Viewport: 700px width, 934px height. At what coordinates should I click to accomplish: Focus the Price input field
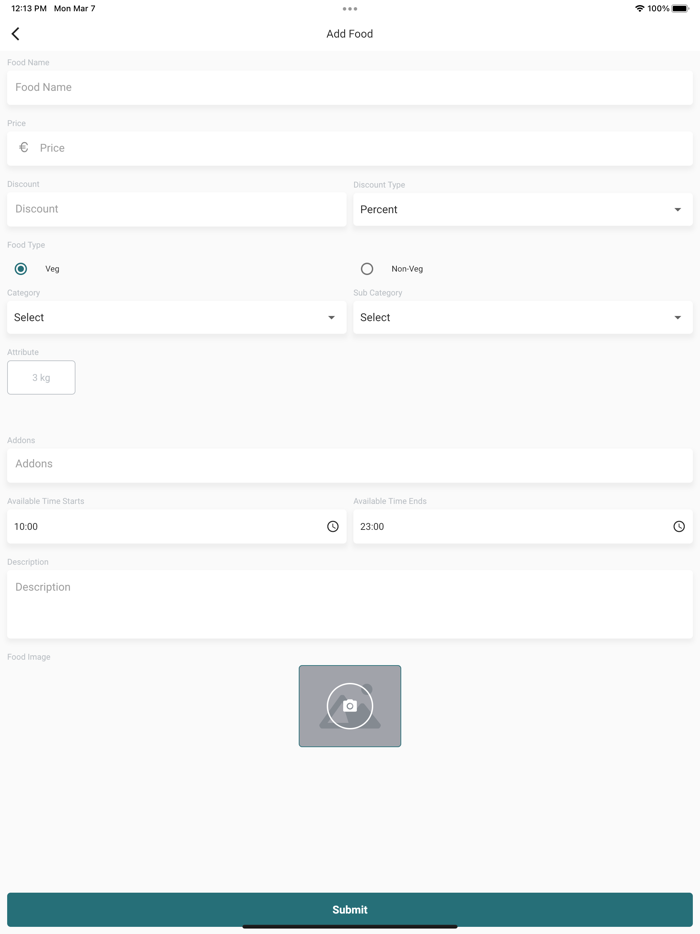point(350,148)
